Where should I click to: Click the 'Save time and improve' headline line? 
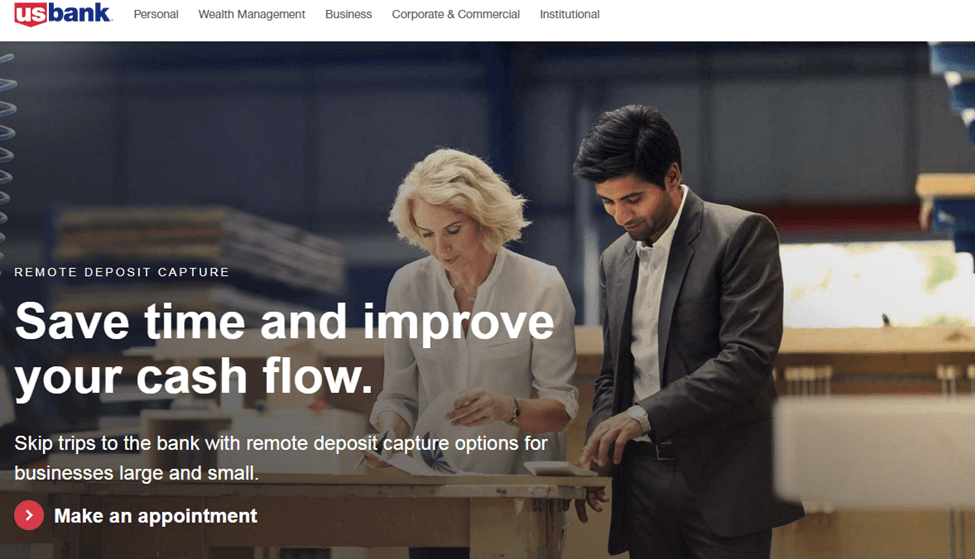(x=284, y=323)
